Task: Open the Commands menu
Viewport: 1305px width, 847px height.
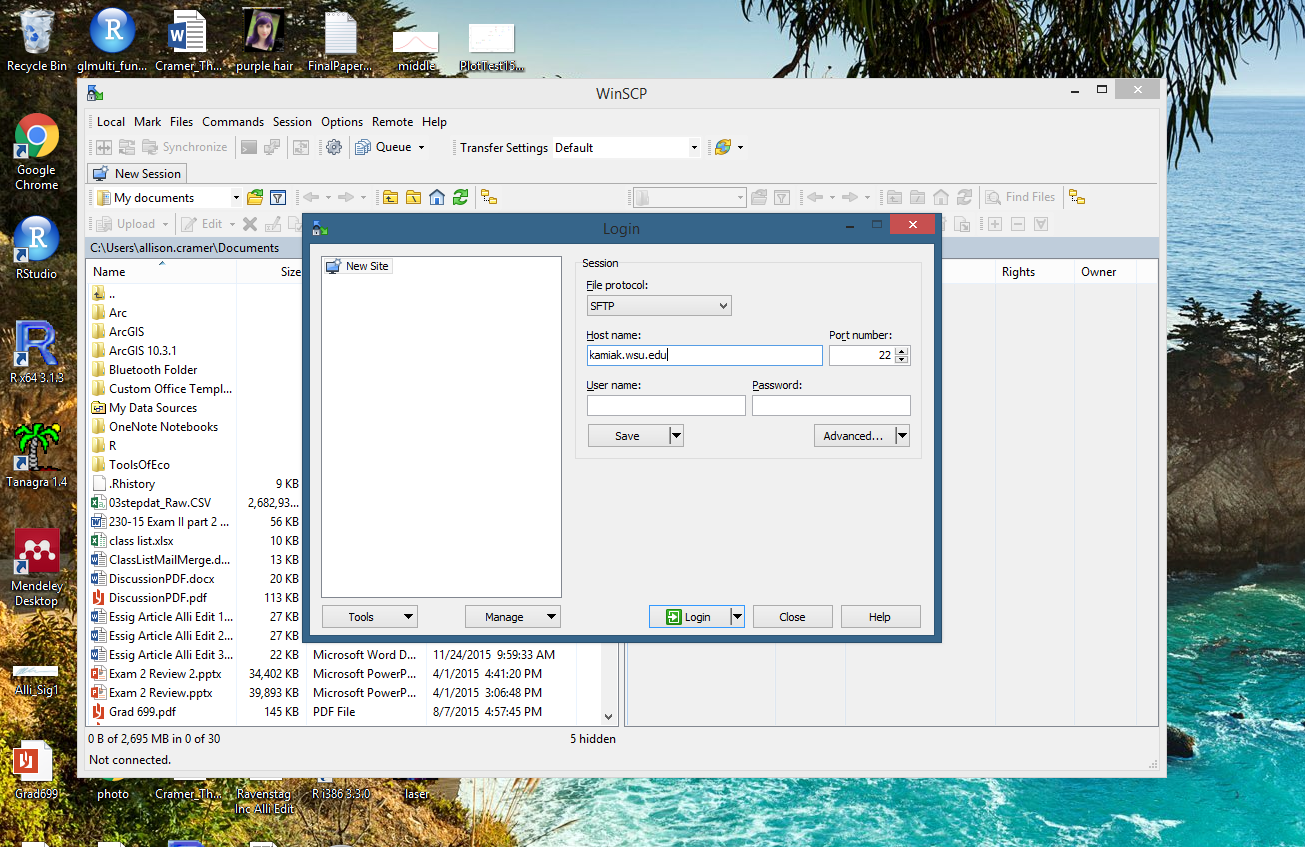Action: pos(233,121)
